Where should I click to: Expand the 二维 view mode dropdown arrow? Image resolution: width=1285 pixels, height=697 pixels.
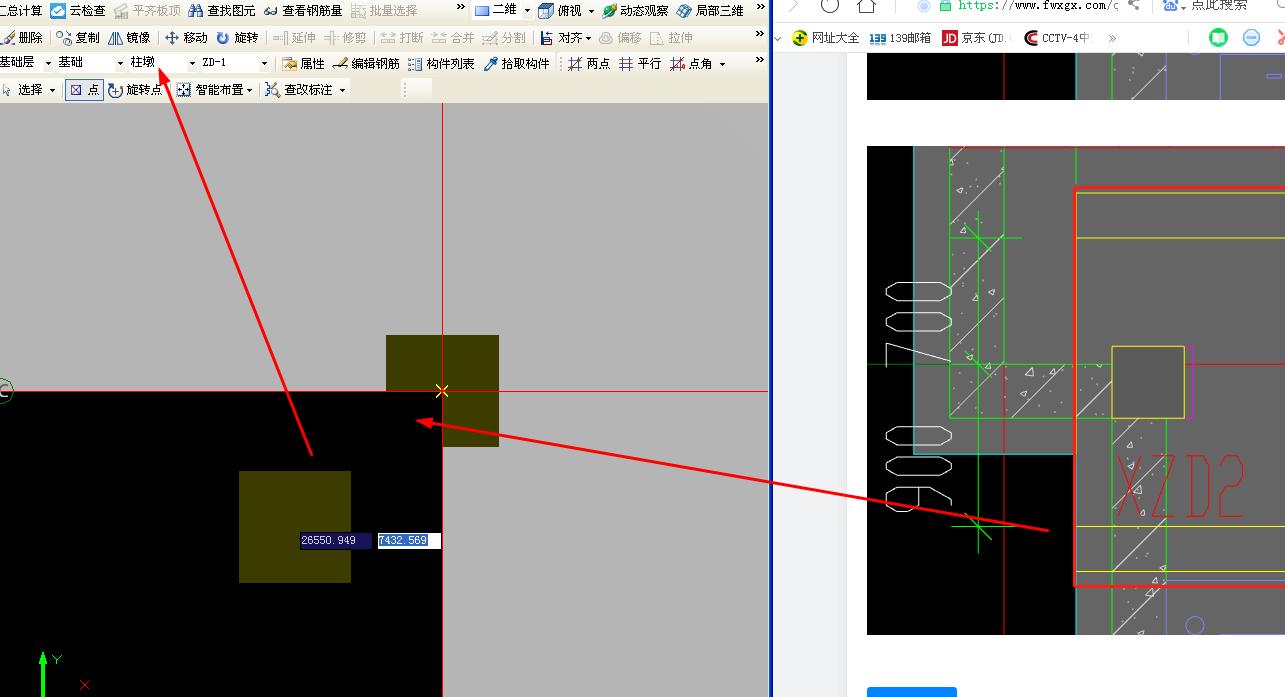527,11
